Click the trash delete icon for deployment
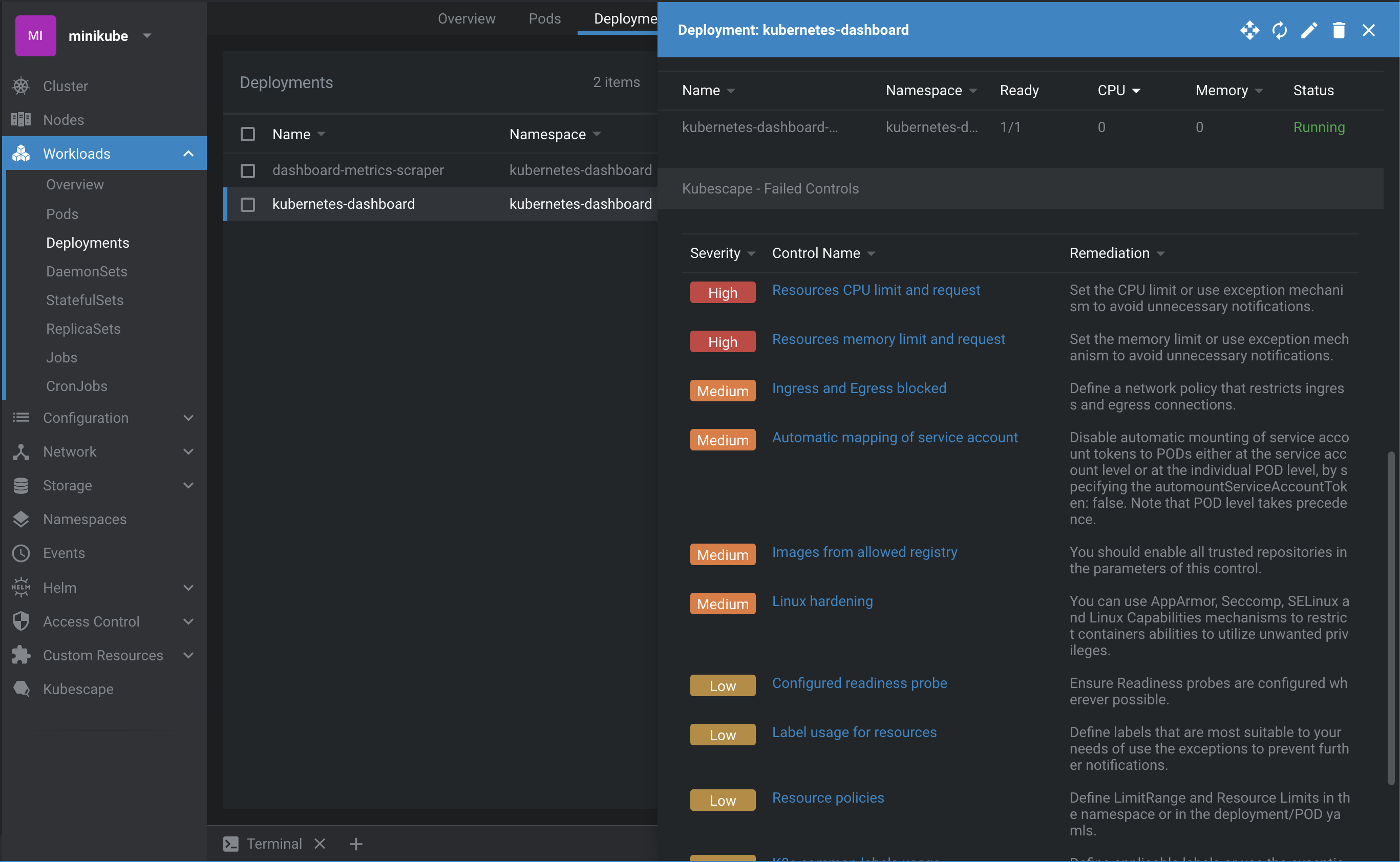1400x862 pixels. coord(1339,30)
